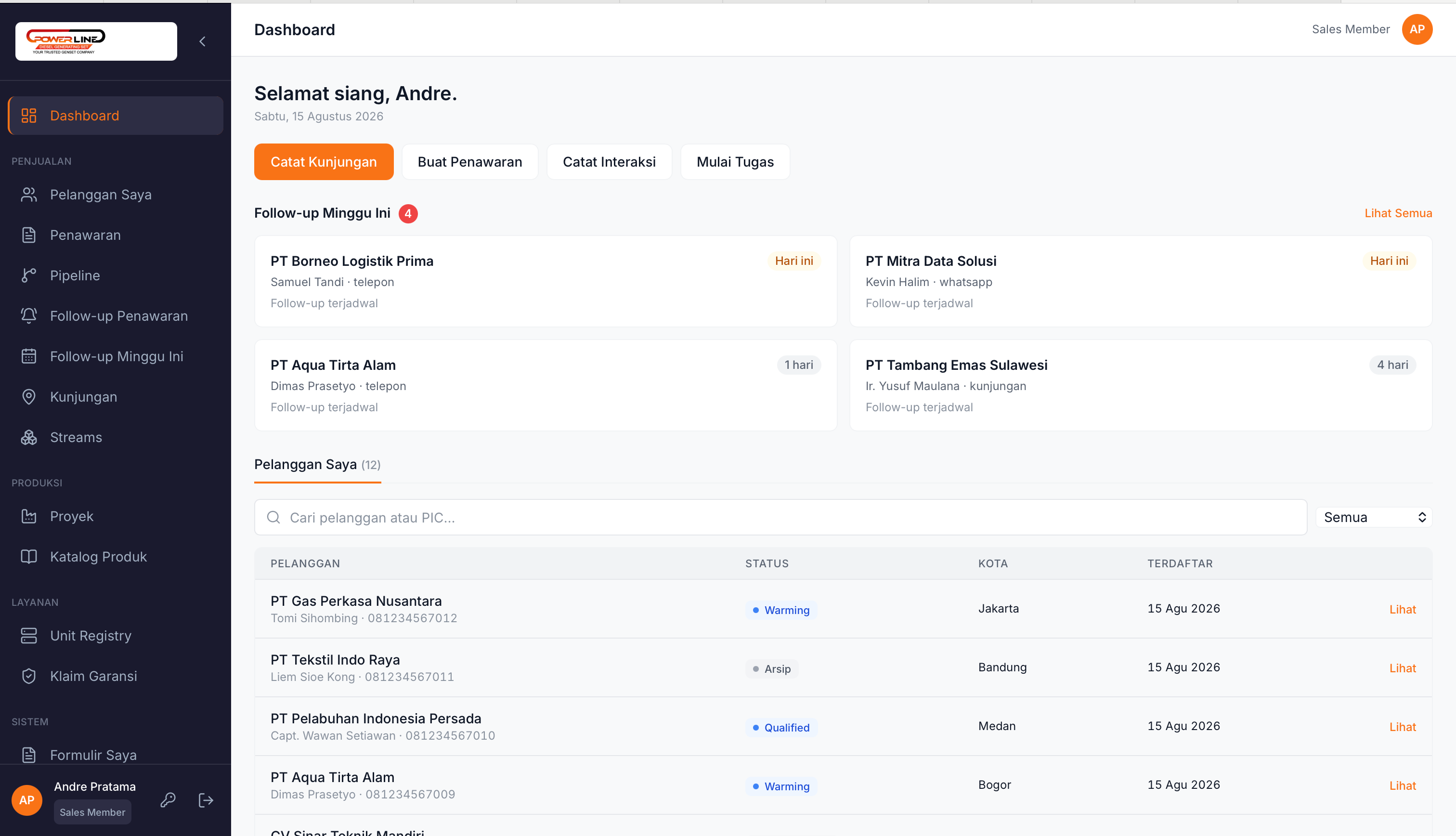Click the 4 hari tag on Tambang Emas card

(x=1392, y=365)
